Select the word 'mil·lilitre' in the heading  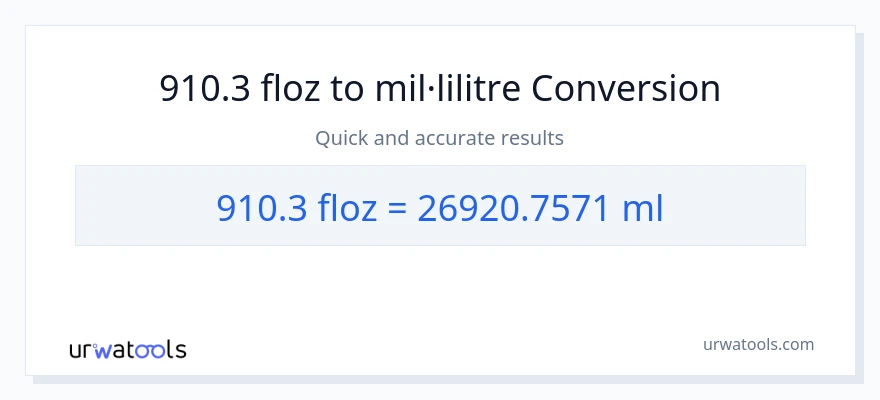(x=451, y=89)
